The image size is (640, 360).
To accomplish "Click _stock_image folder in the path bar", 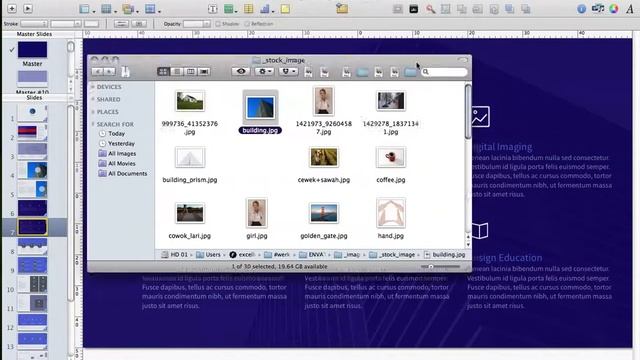I will tap(392, 254).
